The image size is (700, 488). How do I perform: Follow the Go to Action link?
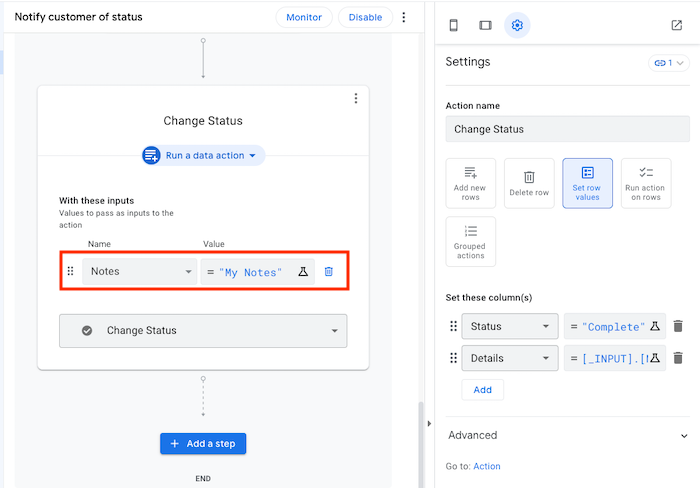tap(487, 466)
